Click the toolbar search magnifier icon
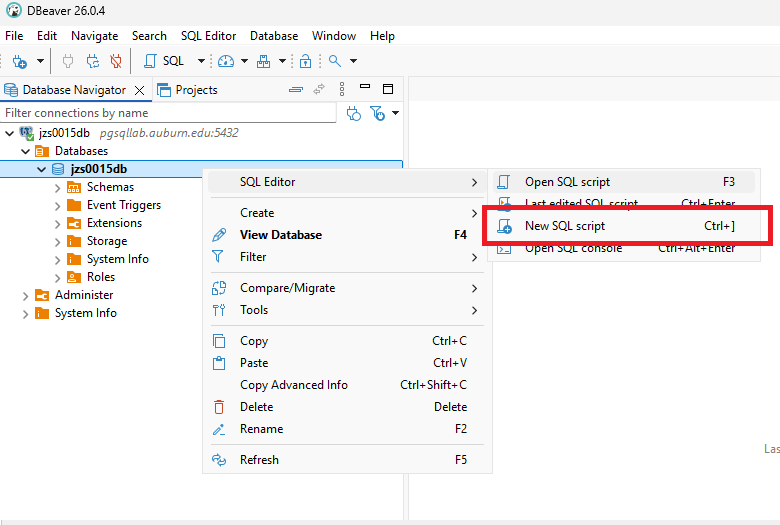Screen dimensions: 780x525 [x=335, y=61]
